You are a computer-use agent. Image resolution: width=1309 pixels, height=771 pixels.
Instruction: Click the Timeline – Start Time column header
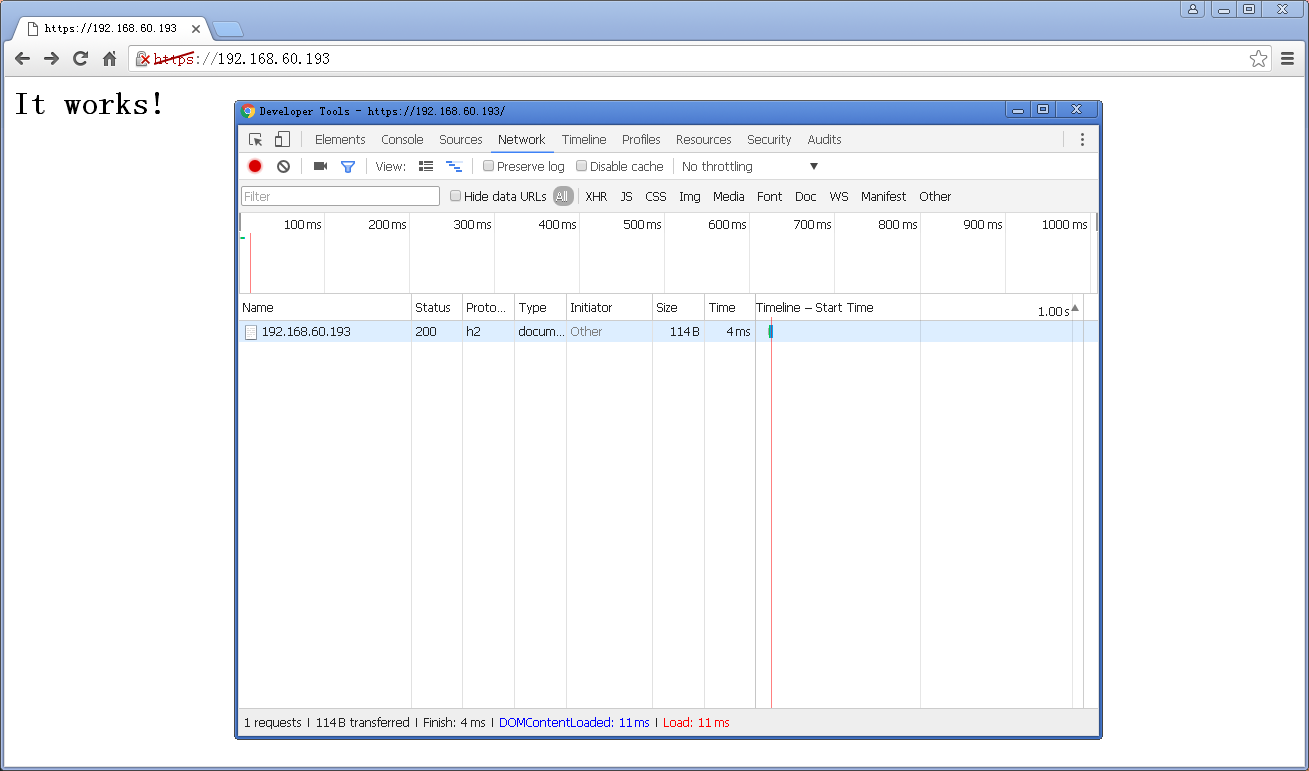click(x=815, y=308)
